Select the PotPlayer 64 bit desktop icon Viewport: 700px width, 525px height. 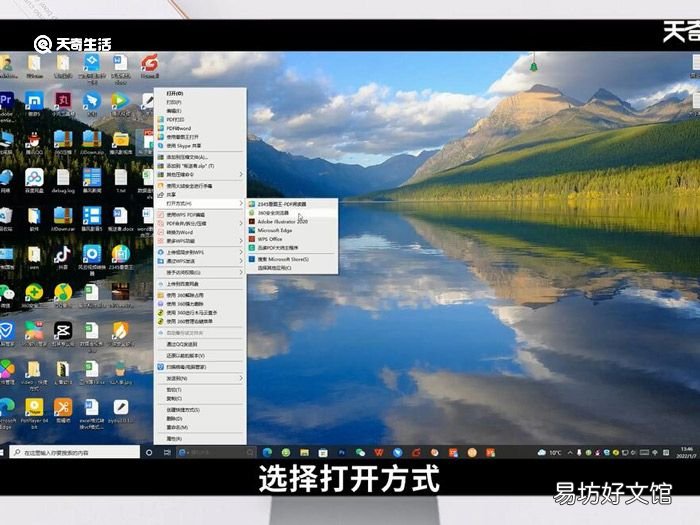coord(34,413)
